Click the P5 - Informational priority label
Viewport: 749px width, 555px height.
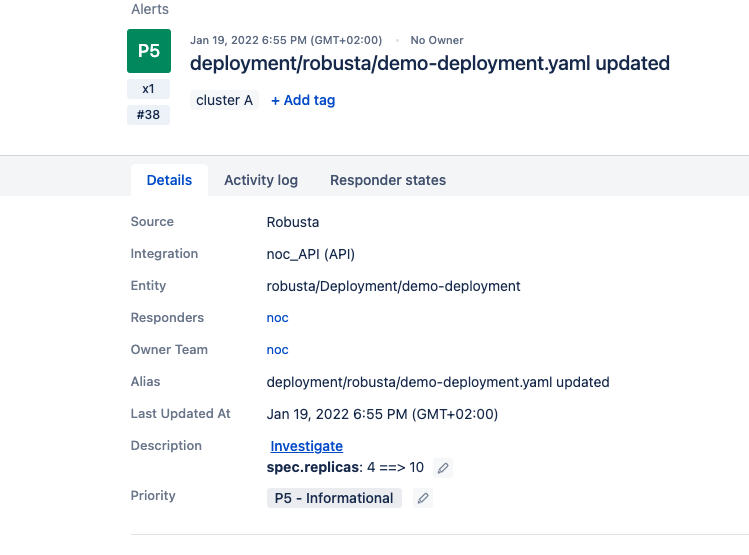point(334,498)
